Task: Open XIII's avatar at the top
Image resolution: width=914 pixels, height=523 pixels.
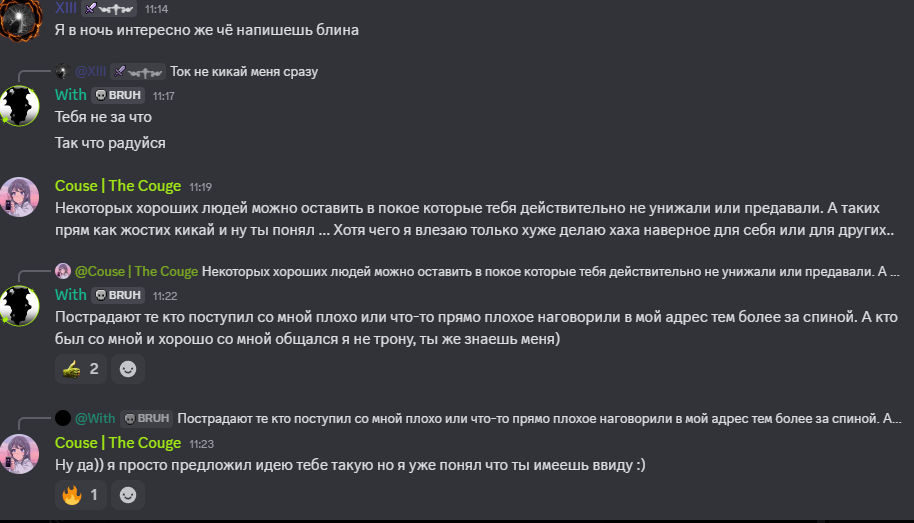Action: pos(20,19)
